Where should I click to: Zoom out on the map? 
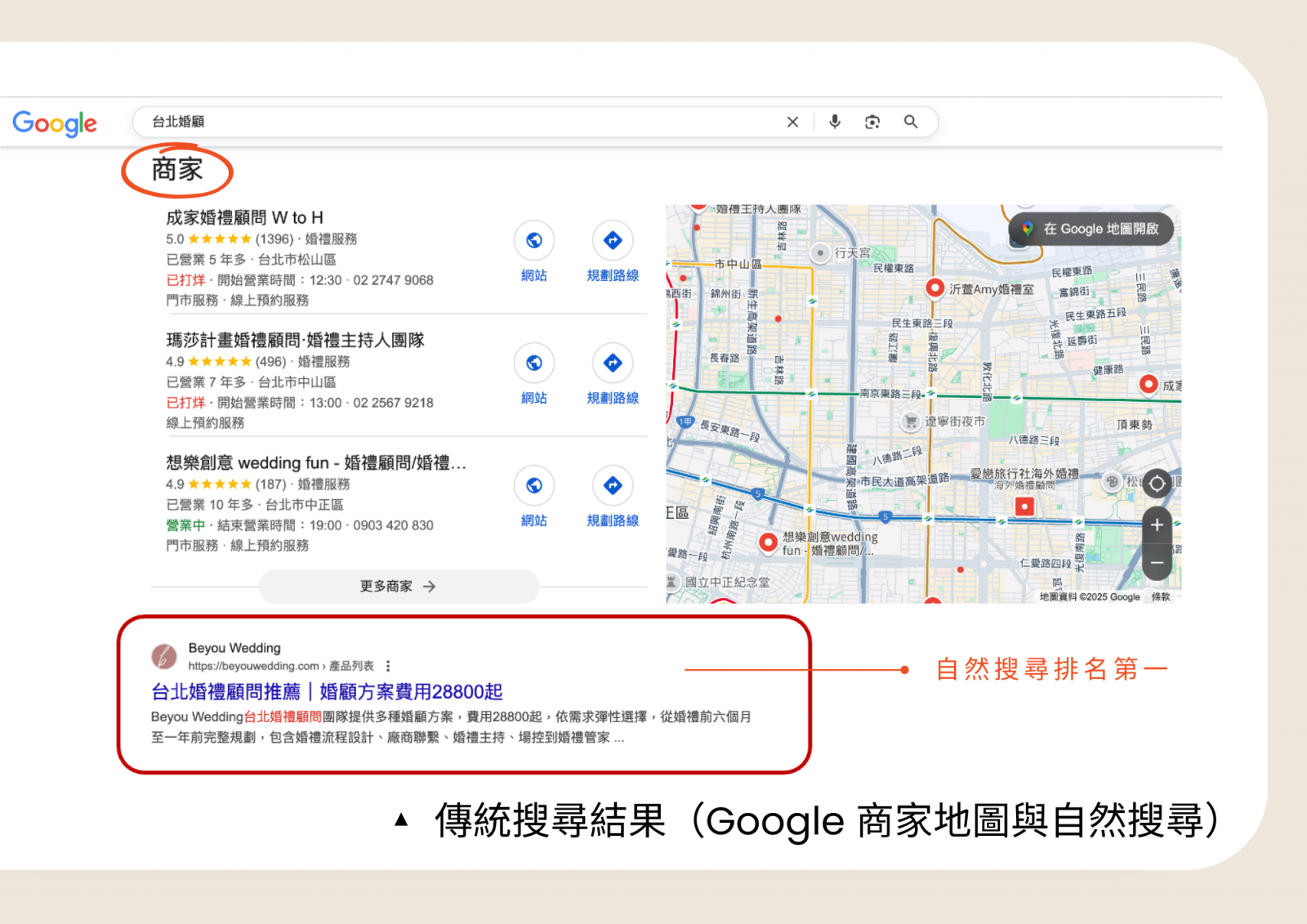[1157, 563]
